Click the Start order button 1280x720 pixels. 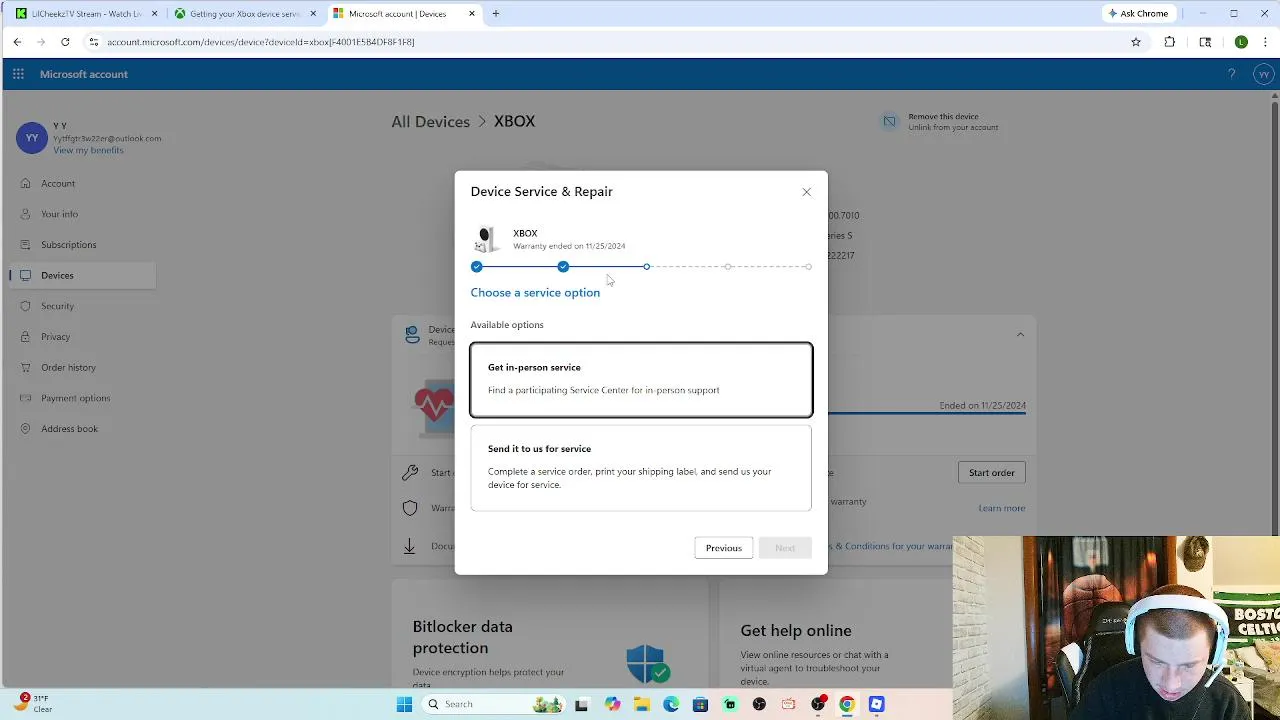coord(991,473)
